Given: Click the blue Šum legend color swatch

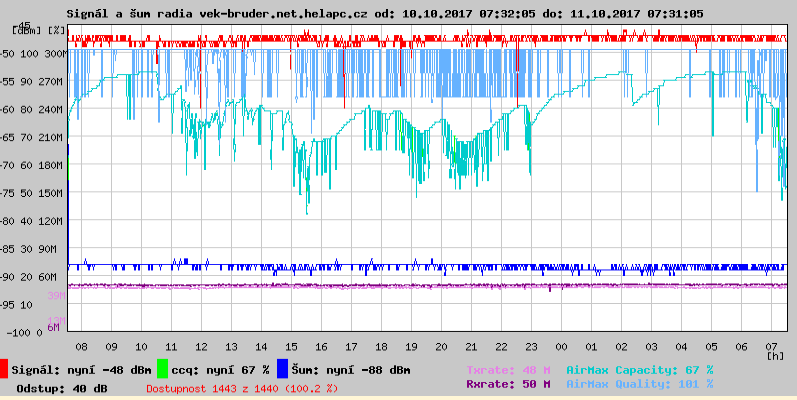Looking at the screenshot, I should [283, 369].
